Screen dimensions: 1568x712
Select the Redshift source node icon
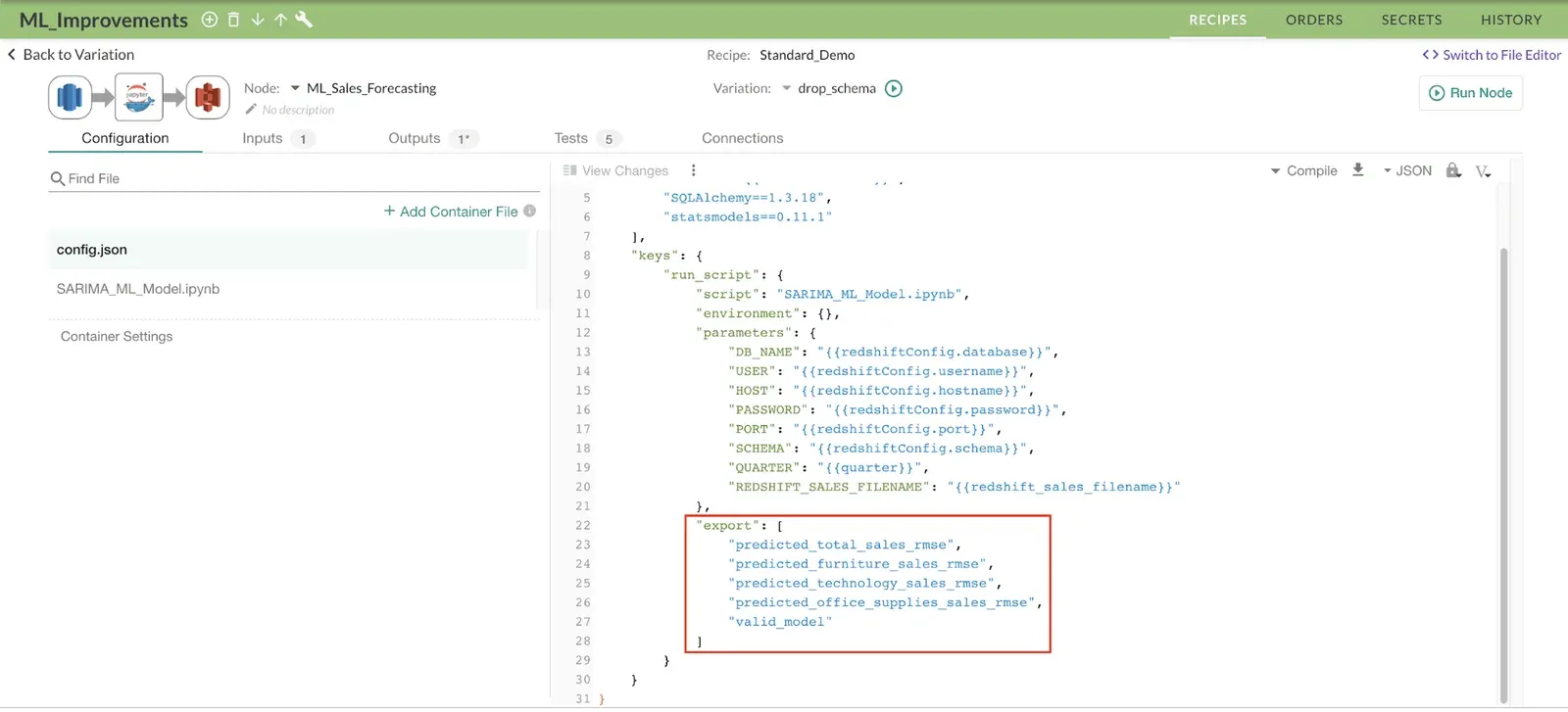tap(70, 97)
